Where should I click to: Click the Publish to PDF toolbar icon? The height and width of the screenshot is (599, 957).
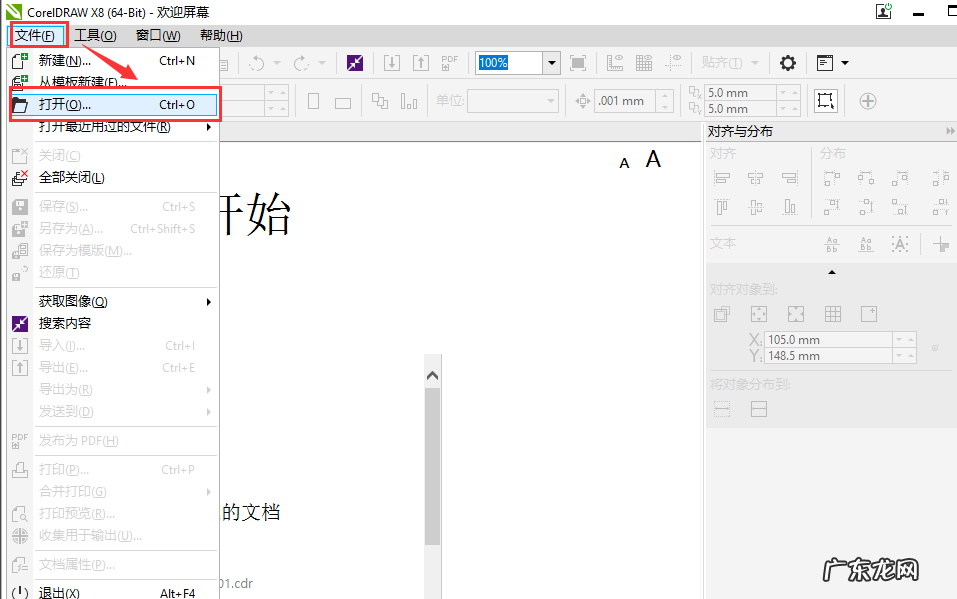point(448,63)
